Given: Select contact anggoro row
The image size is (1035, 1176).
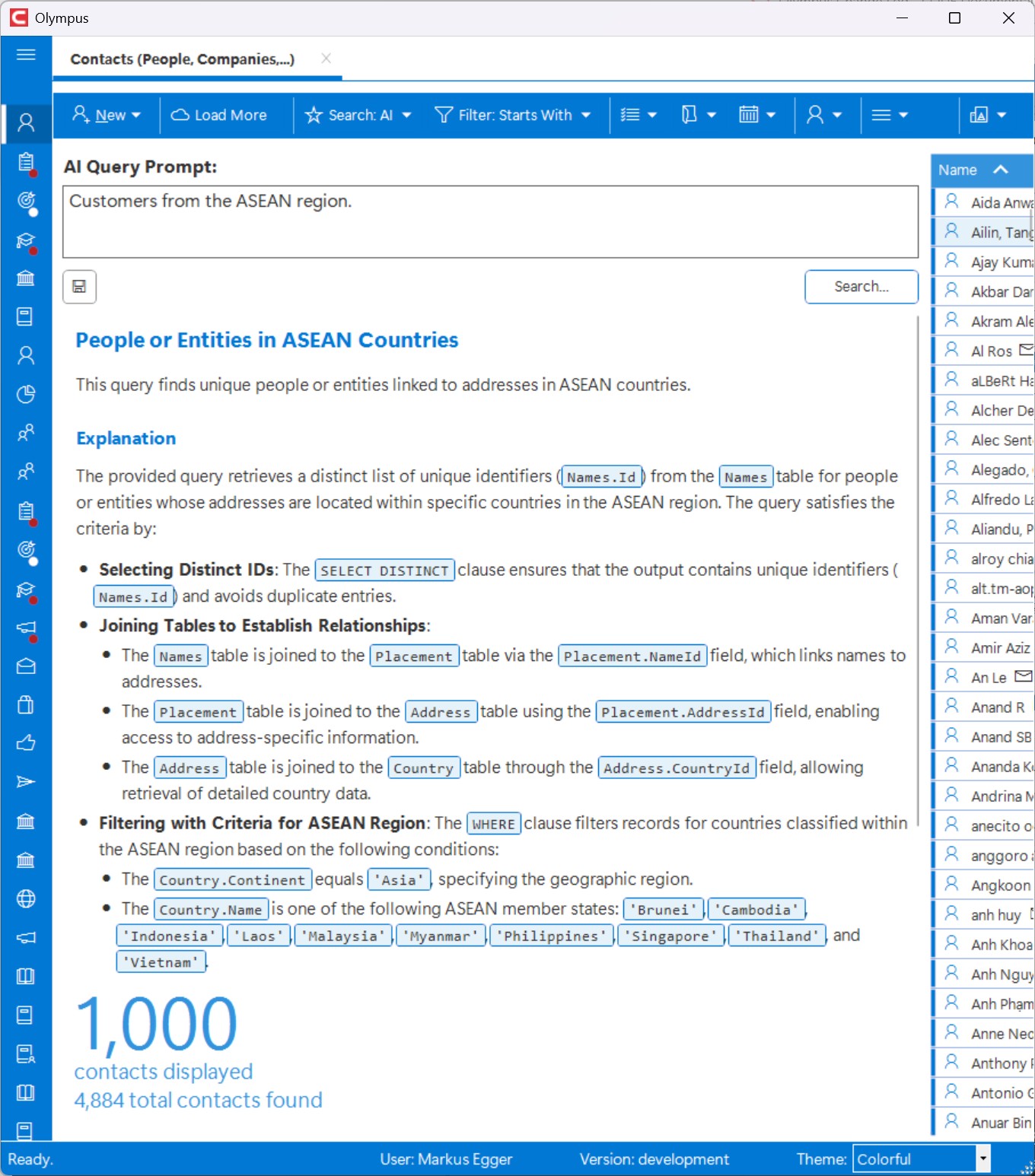Looking at the screenshot, I should [x=983, y=855].
